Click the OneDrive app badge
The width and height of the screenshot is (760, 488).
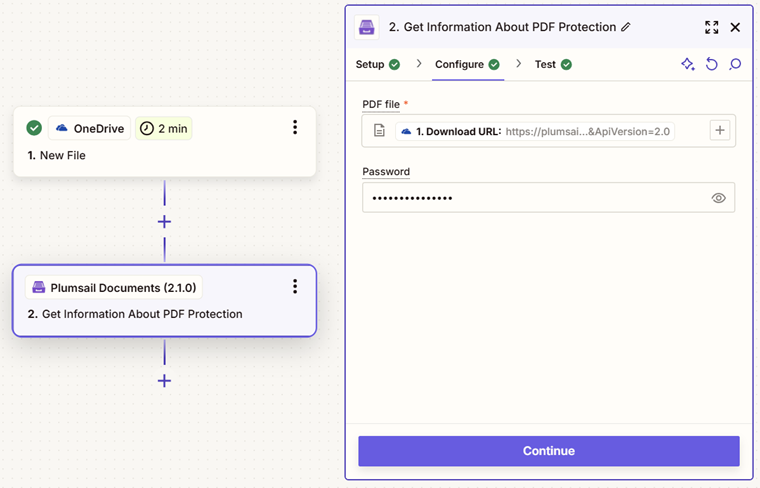coord(90,128)
